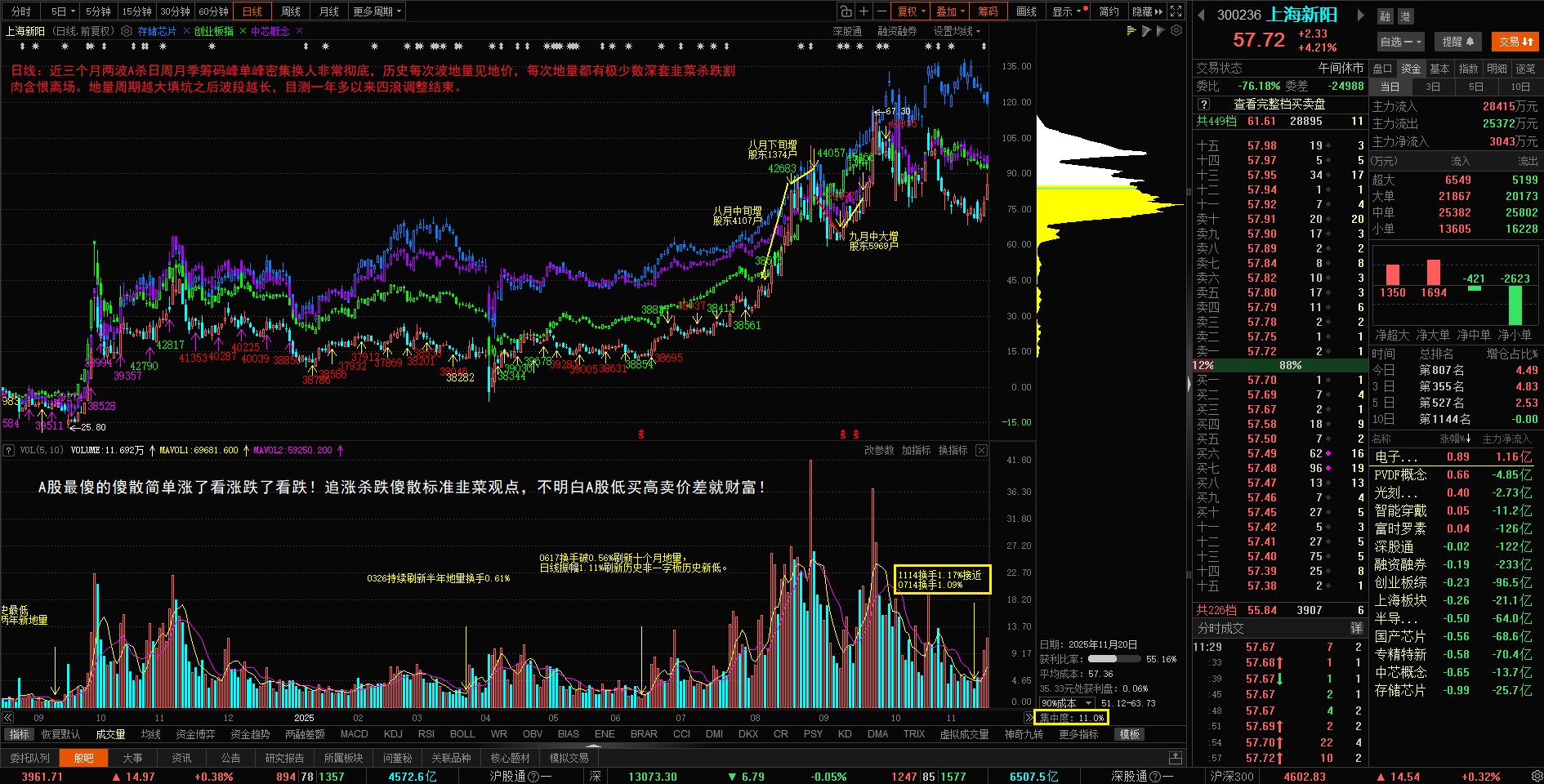Remove 创业板指 overlay with its X
Image resolution: width=1544 pixels, height=784 pixels.
[x=243, y=31]
